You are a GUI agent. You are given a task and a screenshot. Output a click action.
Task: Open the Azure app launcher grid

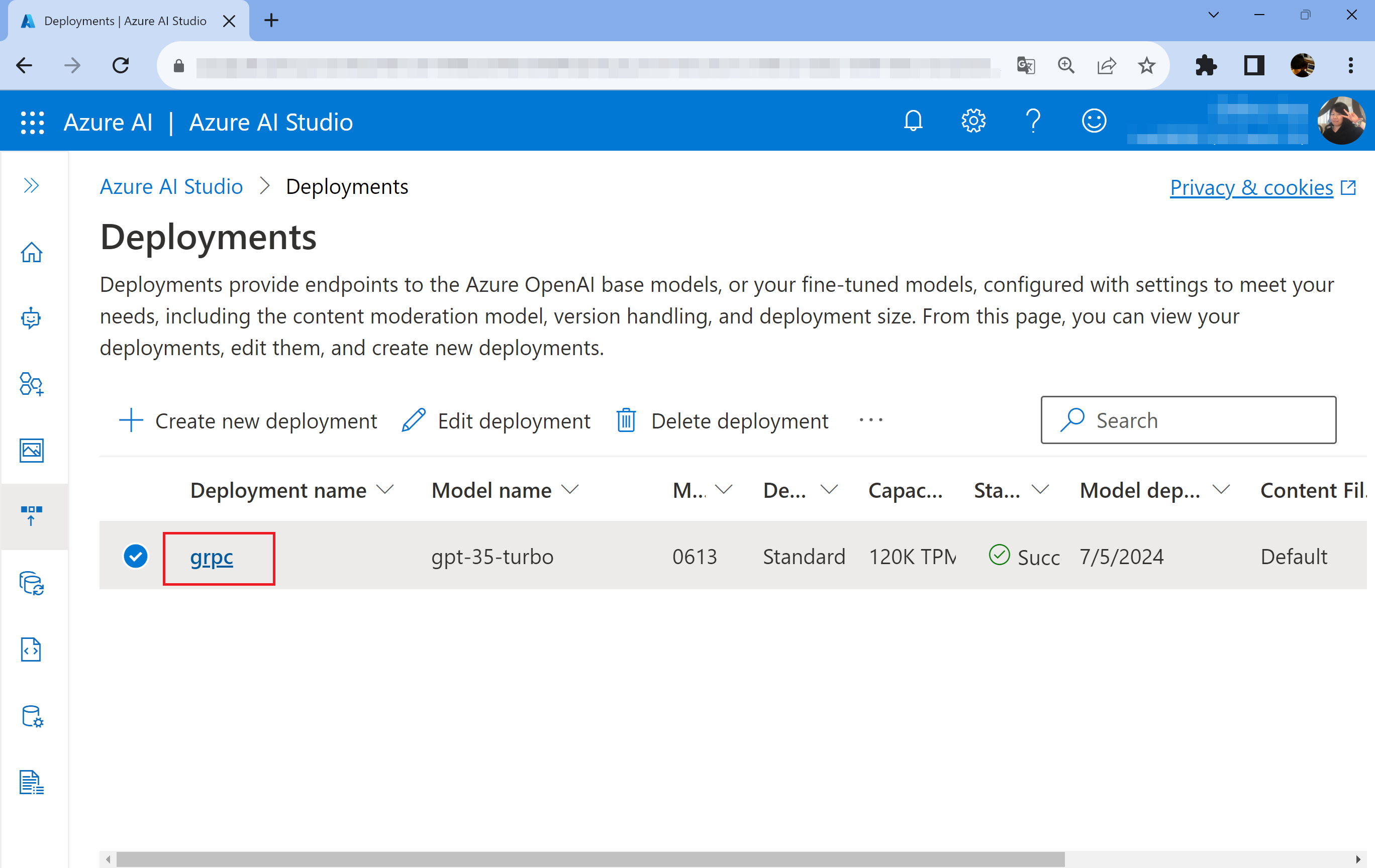click(32, 122)
